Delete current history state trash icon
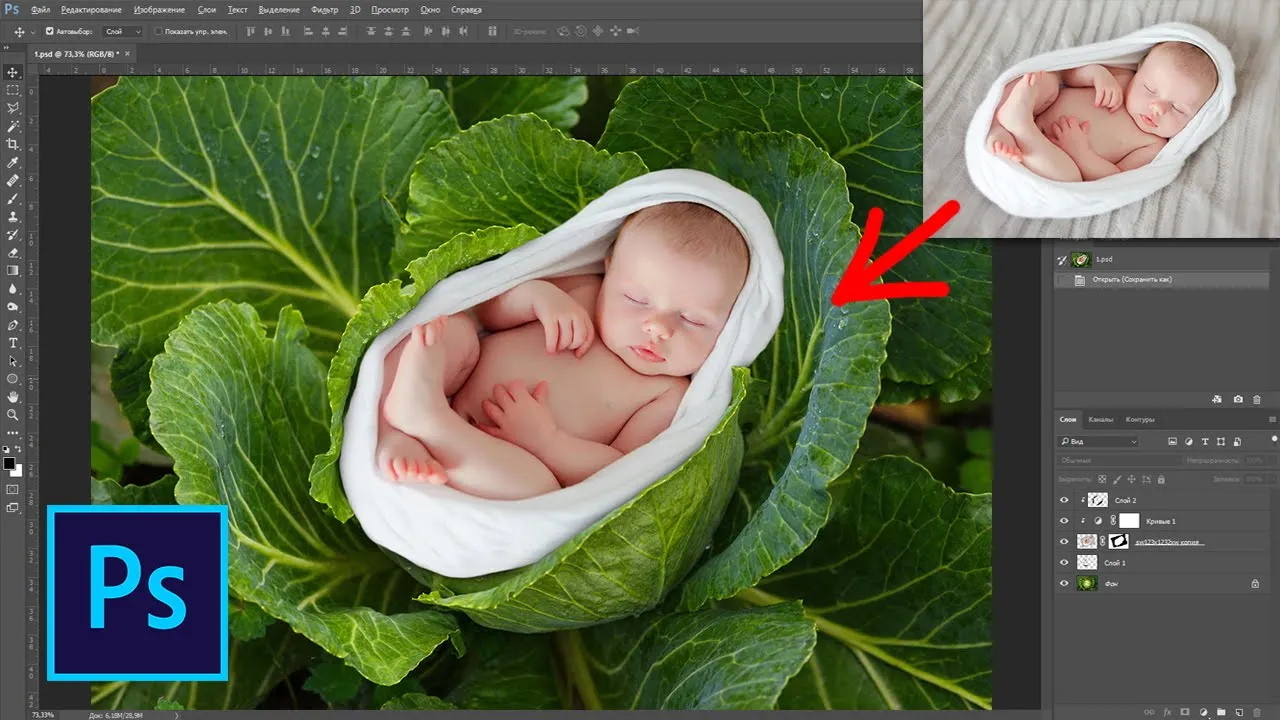 1257,399
